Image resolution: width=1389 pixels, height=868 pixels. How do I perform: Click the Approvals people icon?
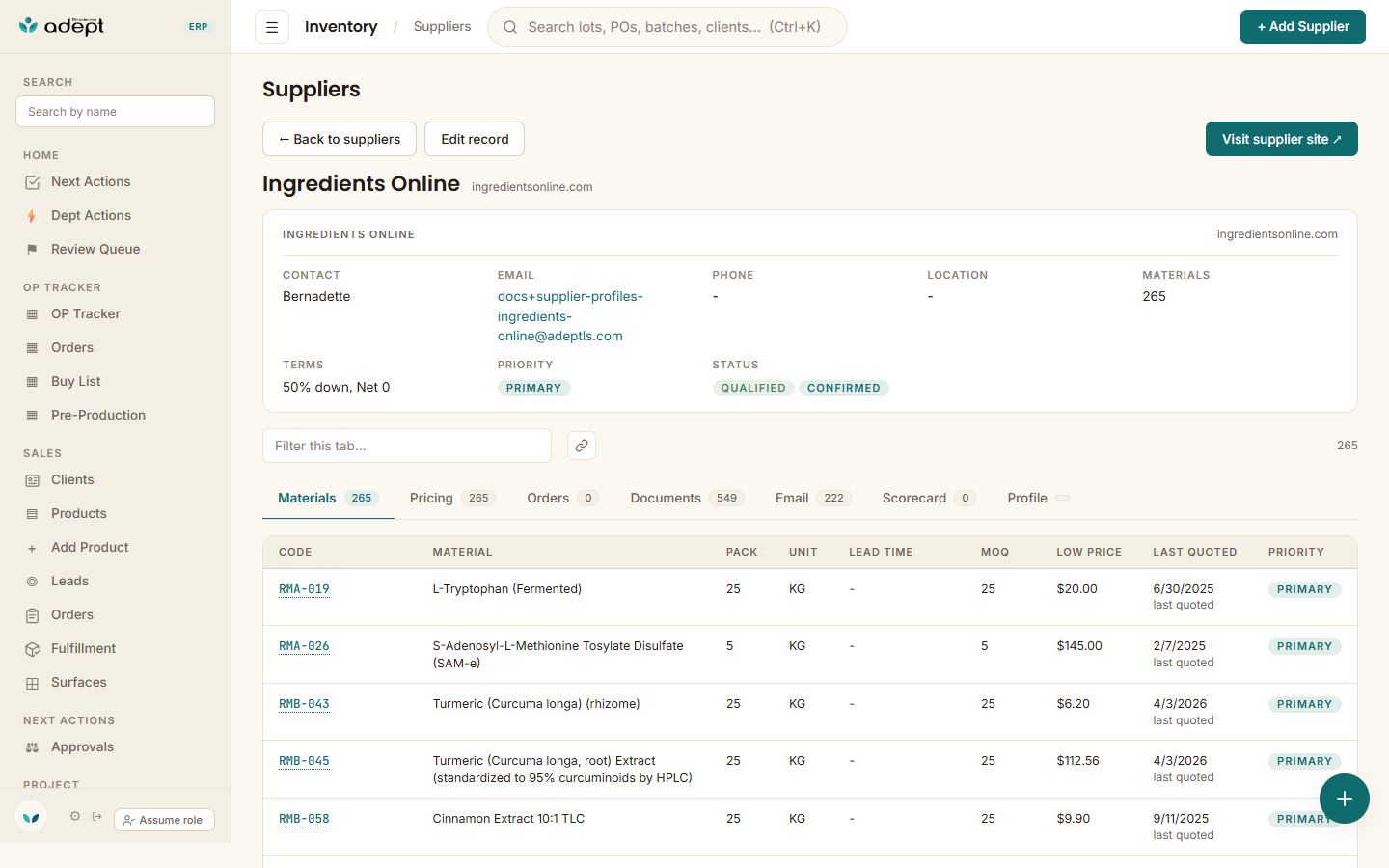point(32,747)
